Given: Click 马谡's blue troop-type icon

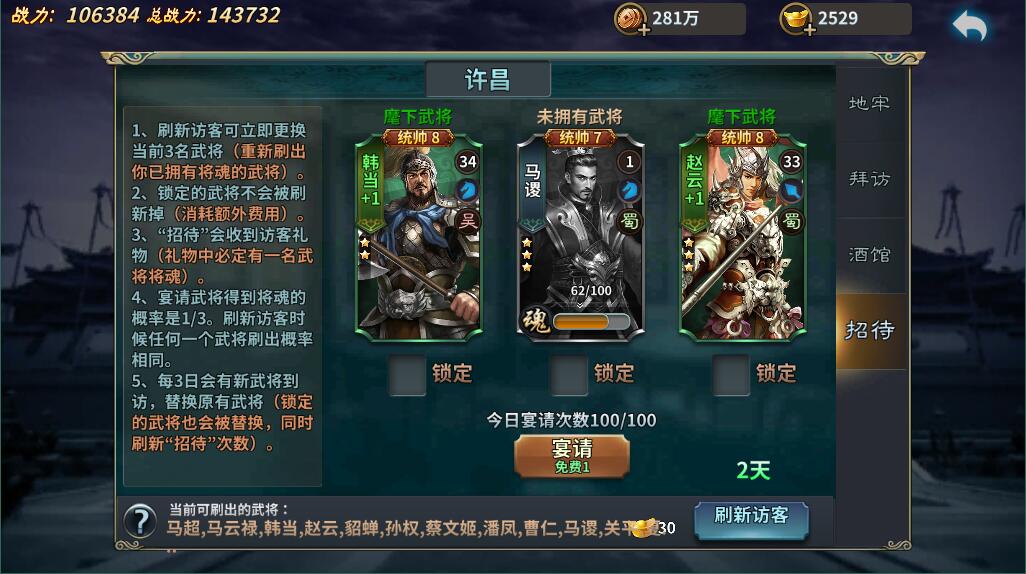Looking at the screenshot, I should 629,190.
